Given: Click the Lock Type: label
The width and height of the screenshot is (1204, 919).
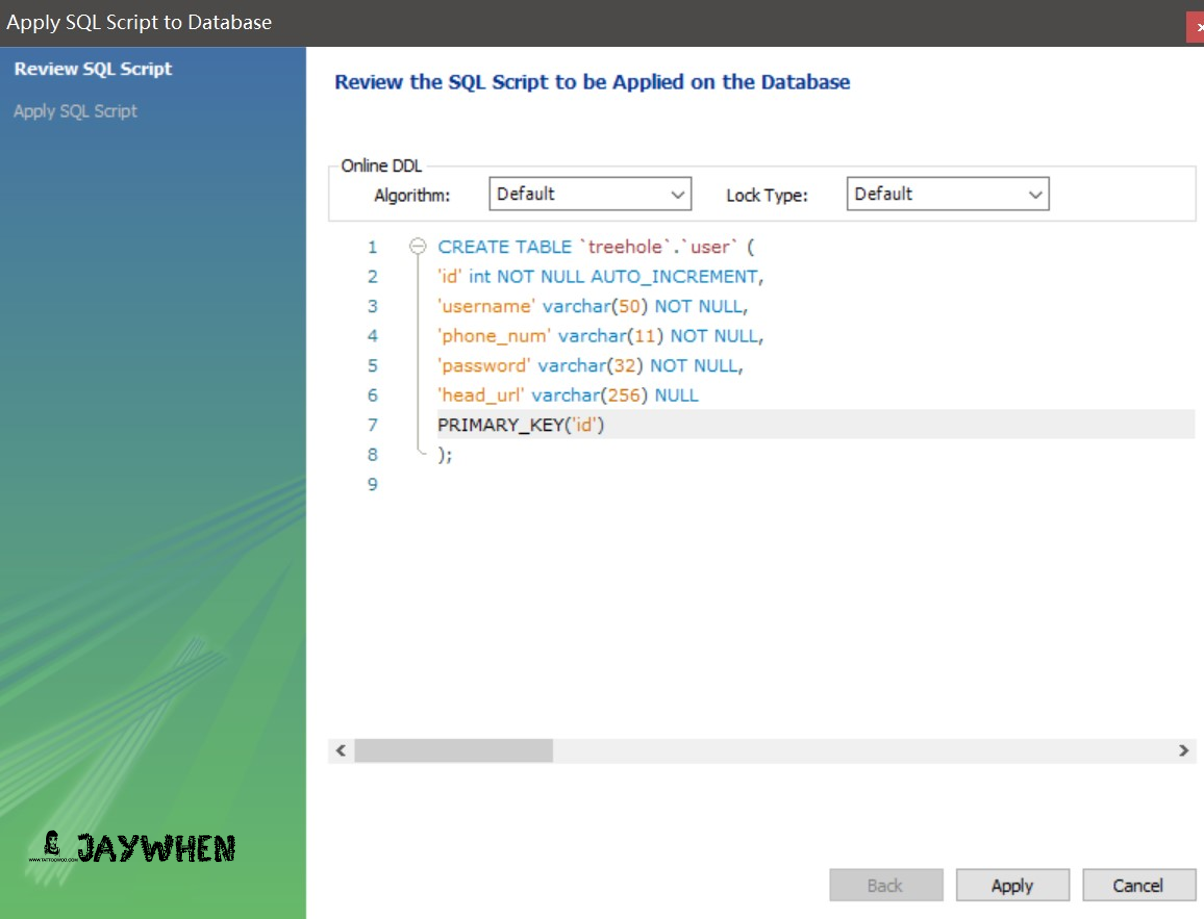Looking at the screenshot, I should pos(767,195).
